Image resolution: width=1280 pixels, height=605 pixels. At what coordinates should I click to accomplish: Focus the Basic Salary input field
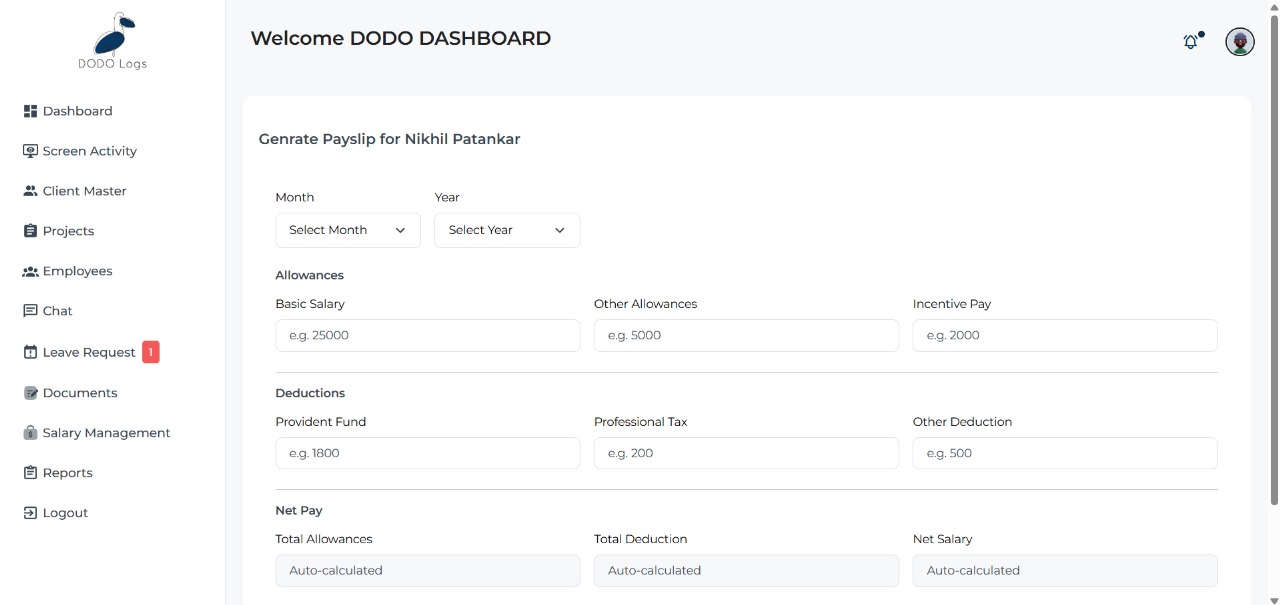pyautogui.click(x=427, y=336)
